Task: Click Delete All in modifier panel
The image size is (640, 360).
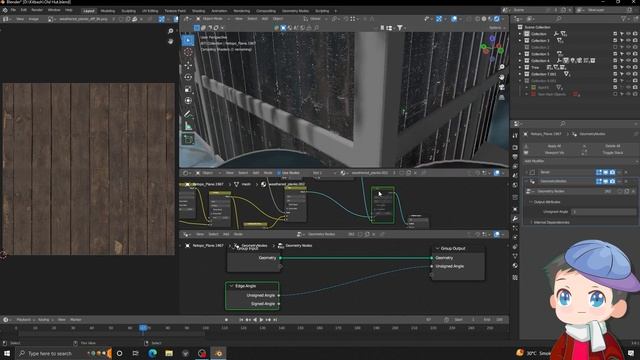Action: 612,146
